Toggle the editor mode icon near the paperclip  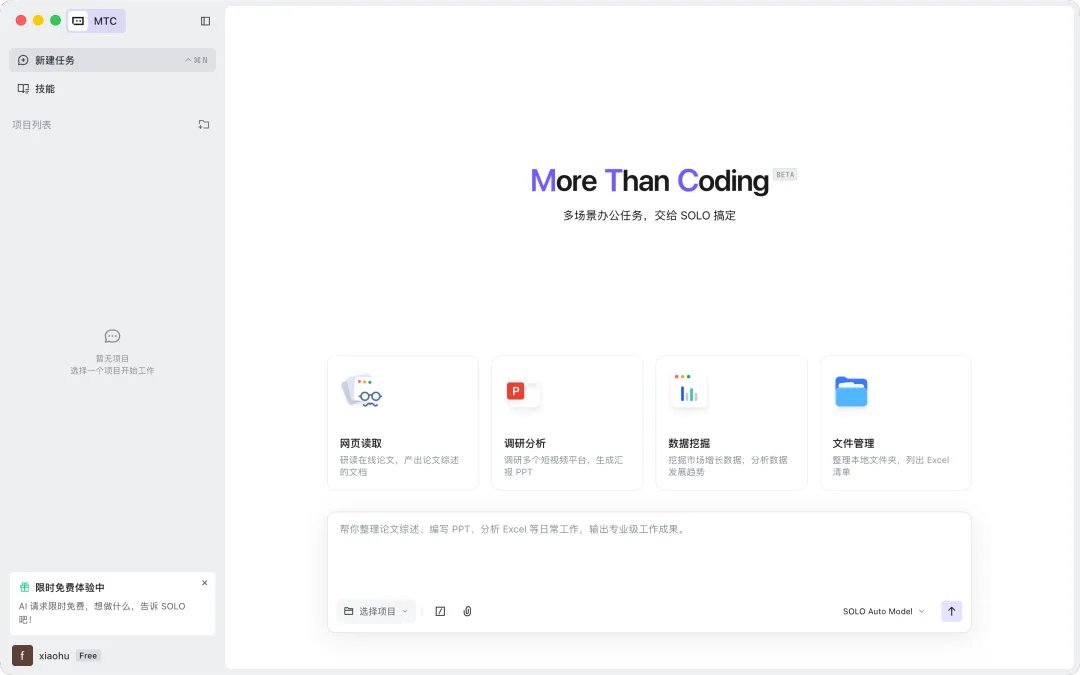[x=440, y=611]
